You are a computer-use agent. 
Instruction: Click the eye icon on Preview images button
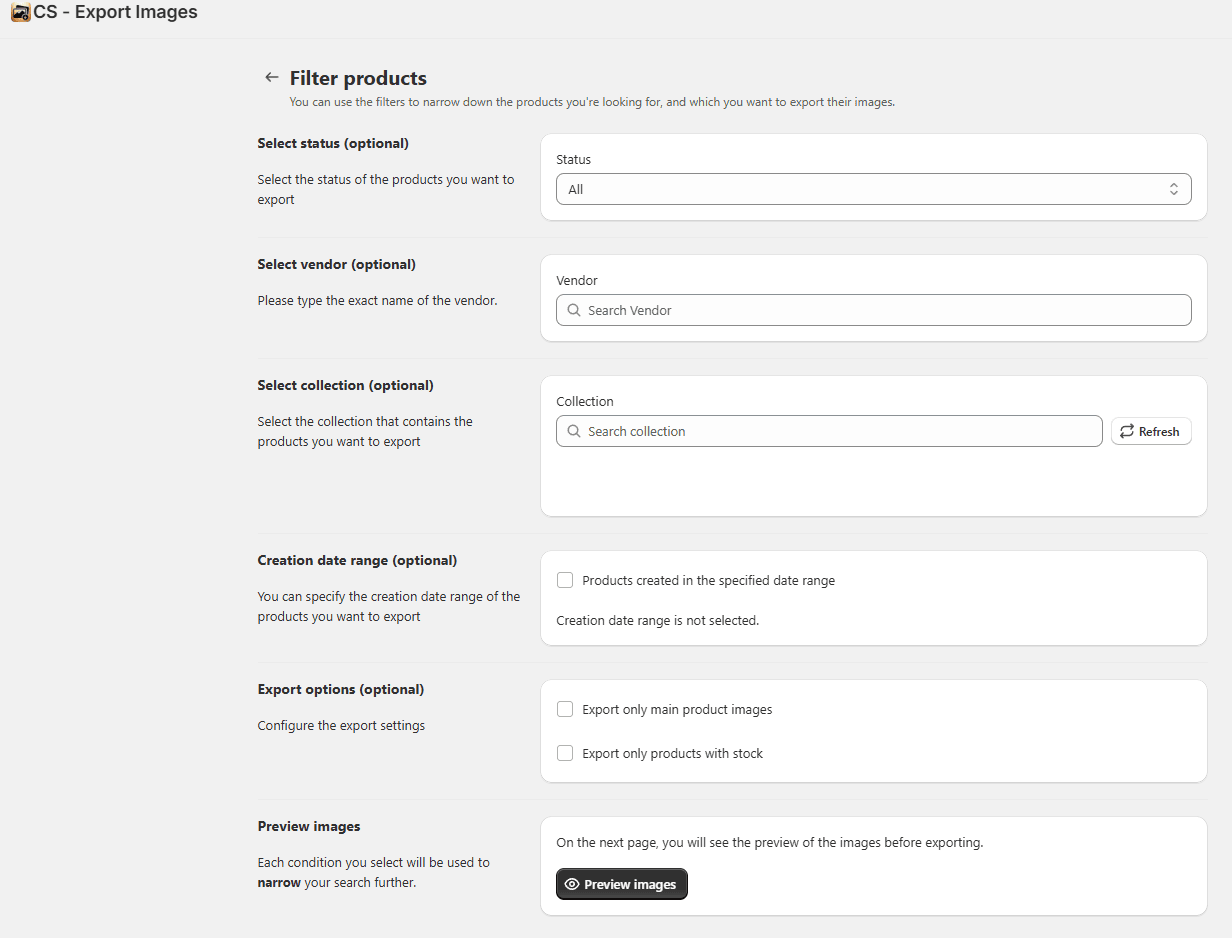point(572,884)
